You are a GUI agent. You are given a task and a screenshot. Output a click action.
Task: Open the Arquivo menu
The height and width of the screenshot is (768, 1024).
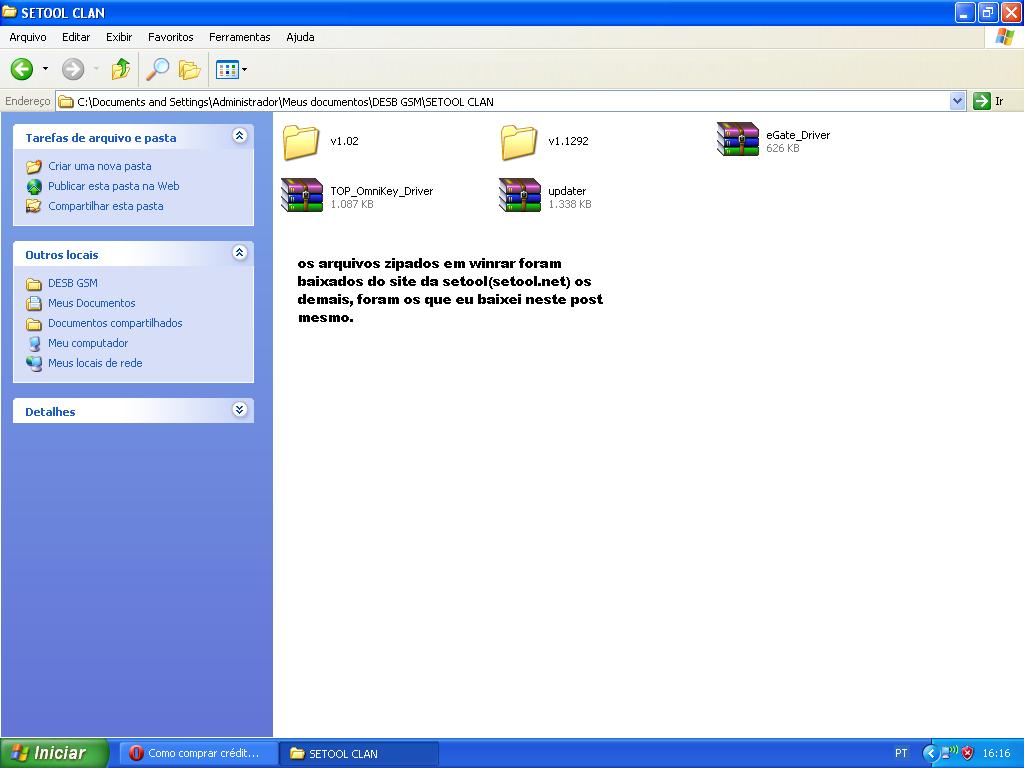[28, 37]
